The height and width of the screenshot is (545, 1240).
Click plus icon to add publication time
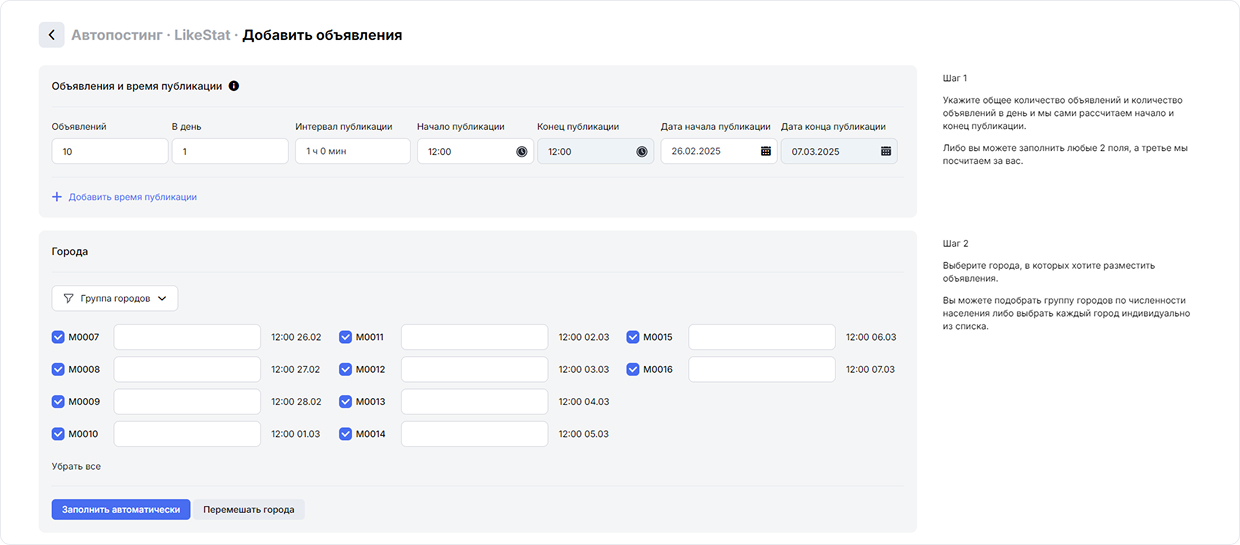pyautogui.click(x=57, y=197)
